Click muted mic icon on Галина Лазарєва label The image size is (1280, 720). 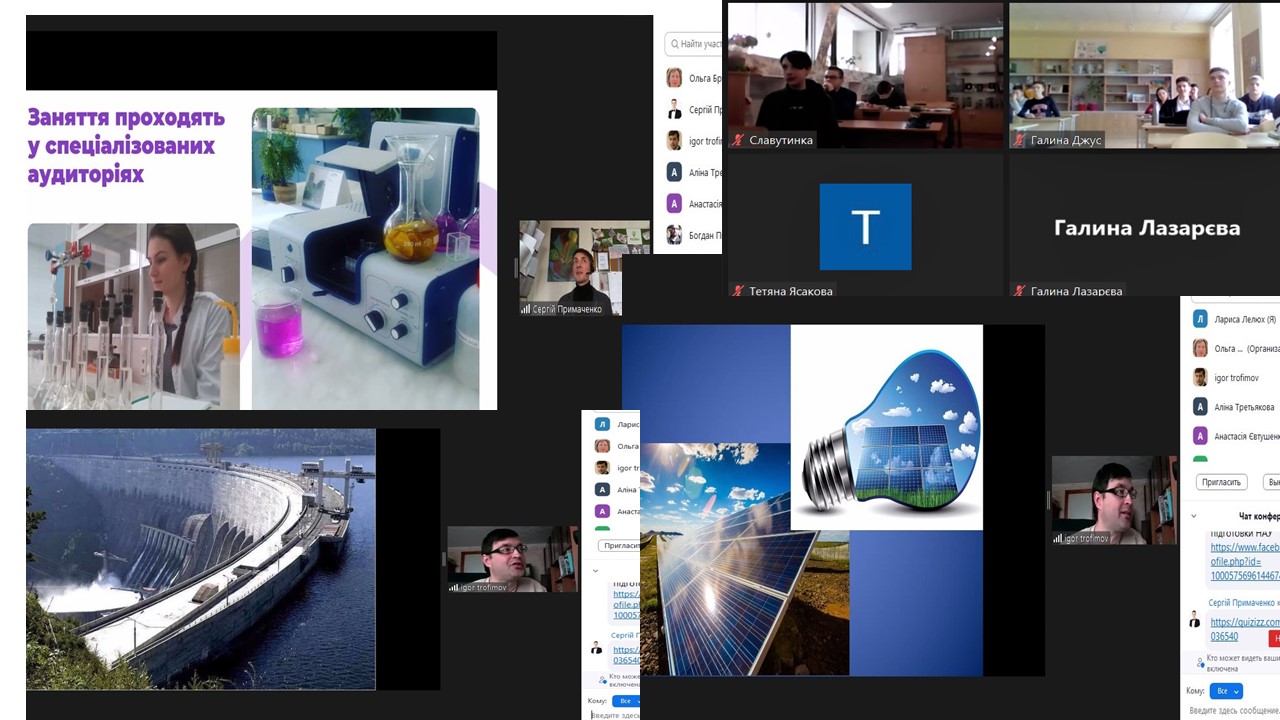tap(1019, 291)
